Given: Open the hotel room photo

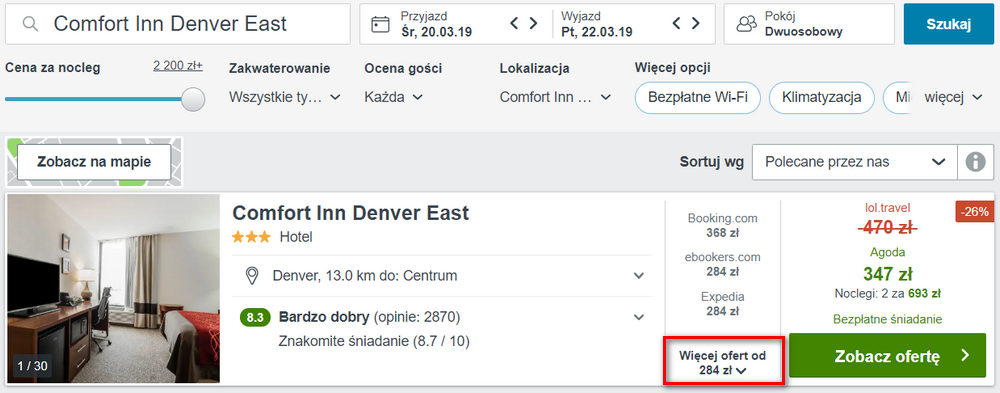Looking at the screenshot, I should (113, 288).
